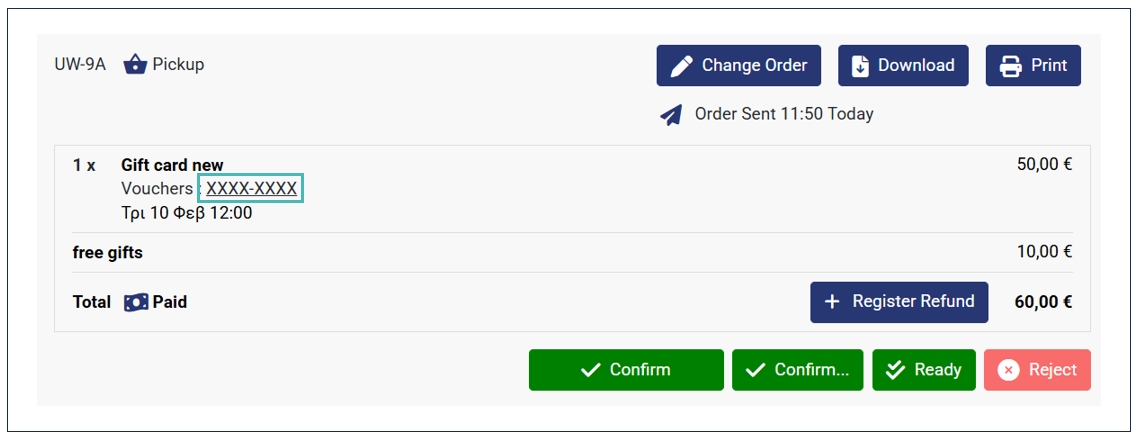
Task: Select the order ID UW-9A
Action: coord(80,65)
